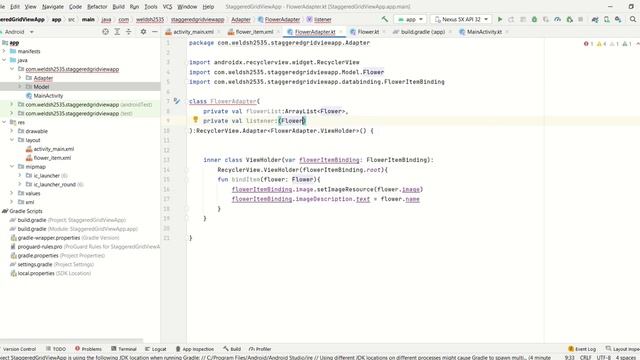Viewport: 640px width, 360px height.
Task: Select flower_item.xml in the layout folder
Action: [52, 158]
